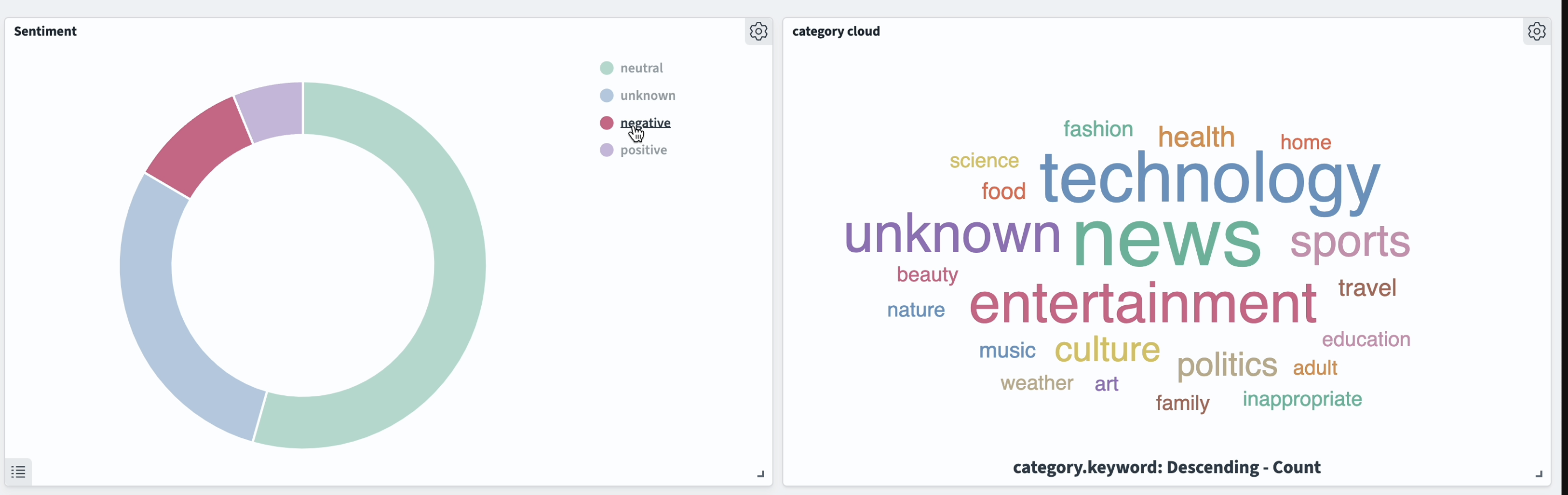Click the neutral legend color dot
1568x495 pixels.
(x=606, y=67)
